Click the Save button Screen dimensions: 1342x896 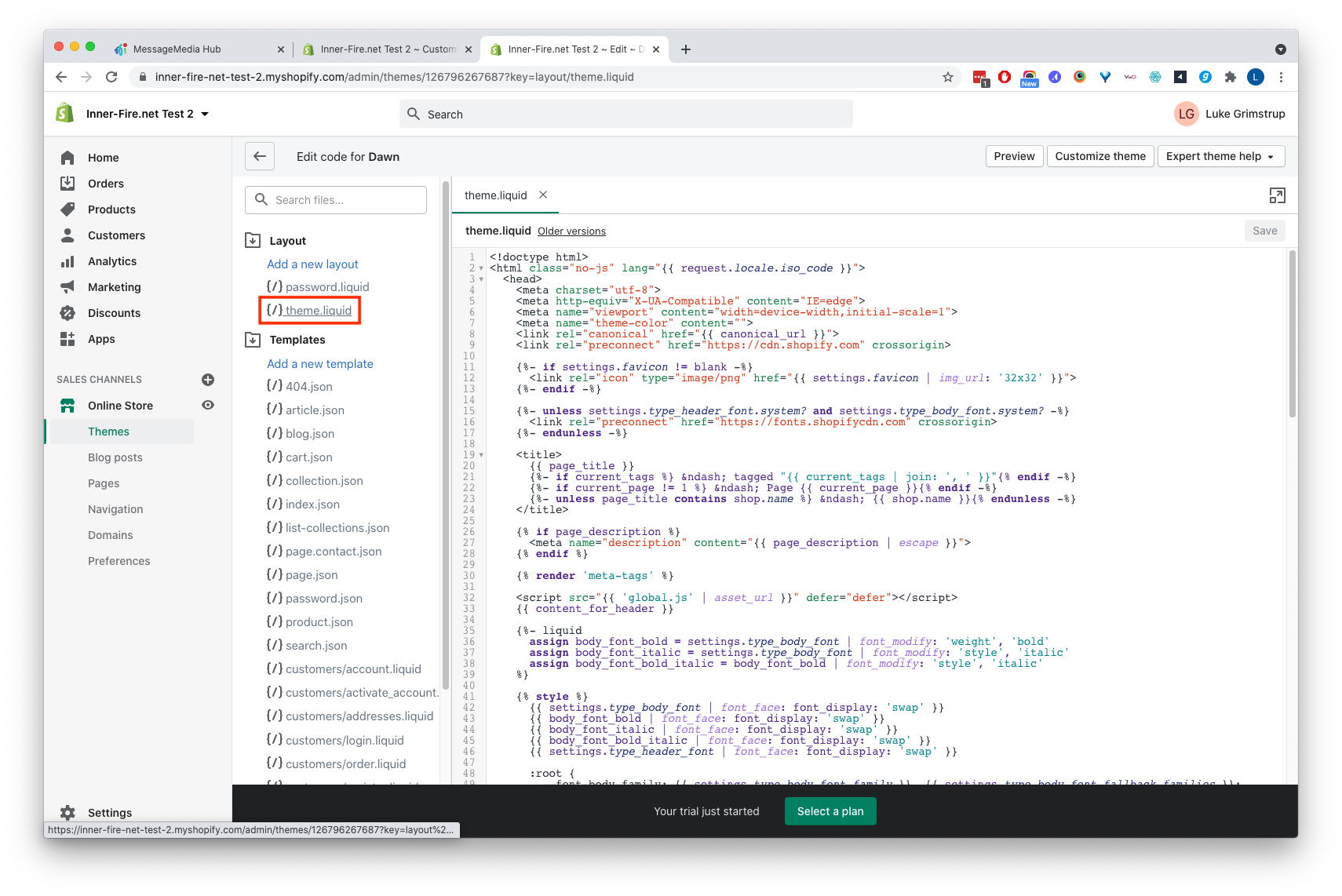[x=1264, y=230]
